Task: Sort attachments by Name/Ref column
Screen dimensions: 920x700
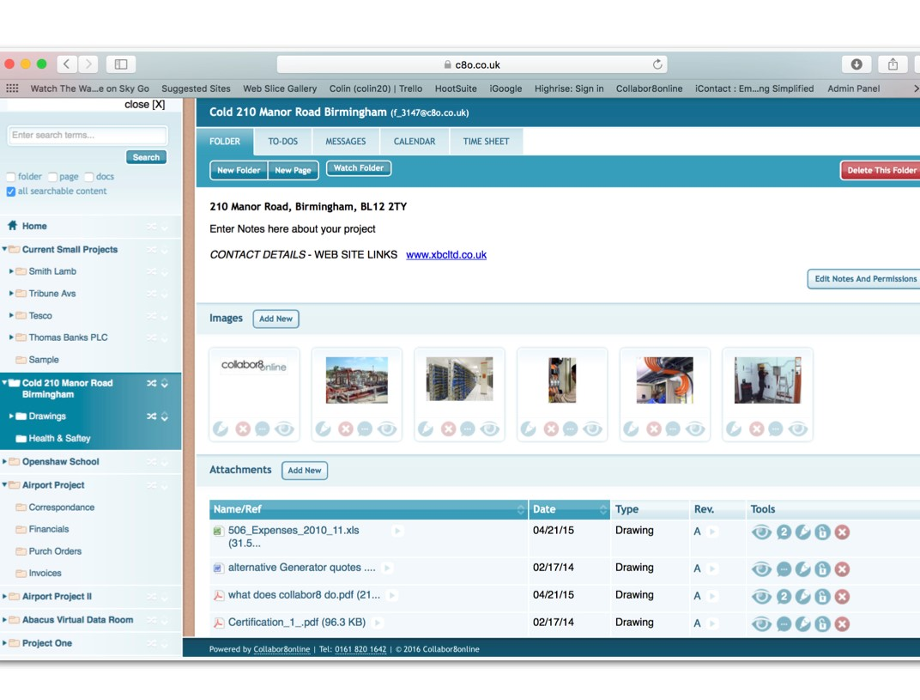Action: pyautogui.click(x=368, y=509)
